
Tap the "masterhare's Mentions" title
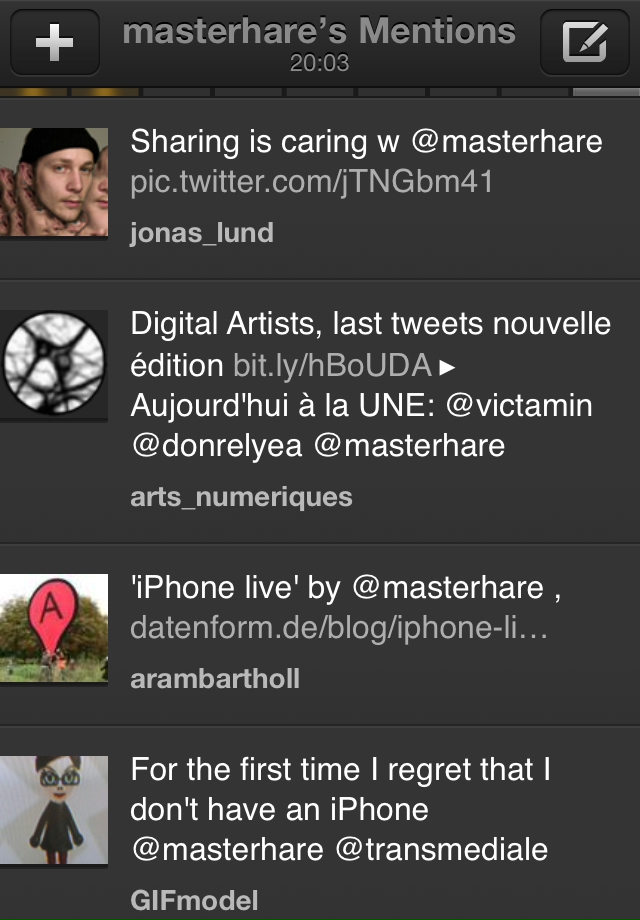pos(319,32)
